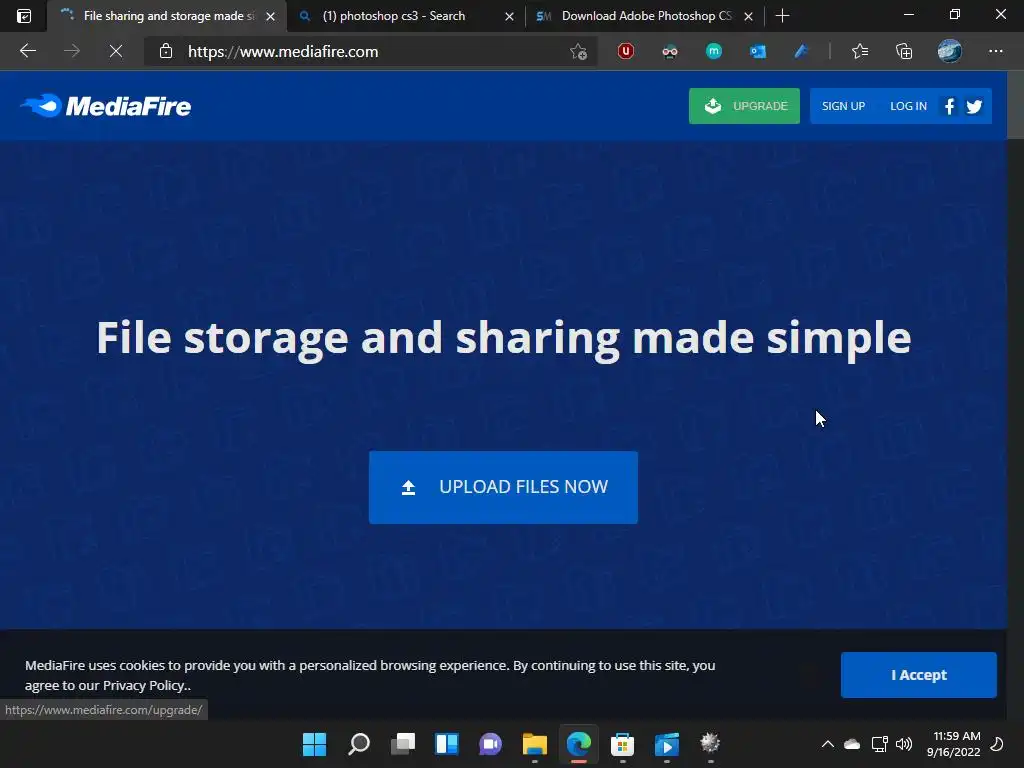This screenshot has height=768, width=1024.
Task: Open the teal 'm' extension icon
Action: point(714,51)
